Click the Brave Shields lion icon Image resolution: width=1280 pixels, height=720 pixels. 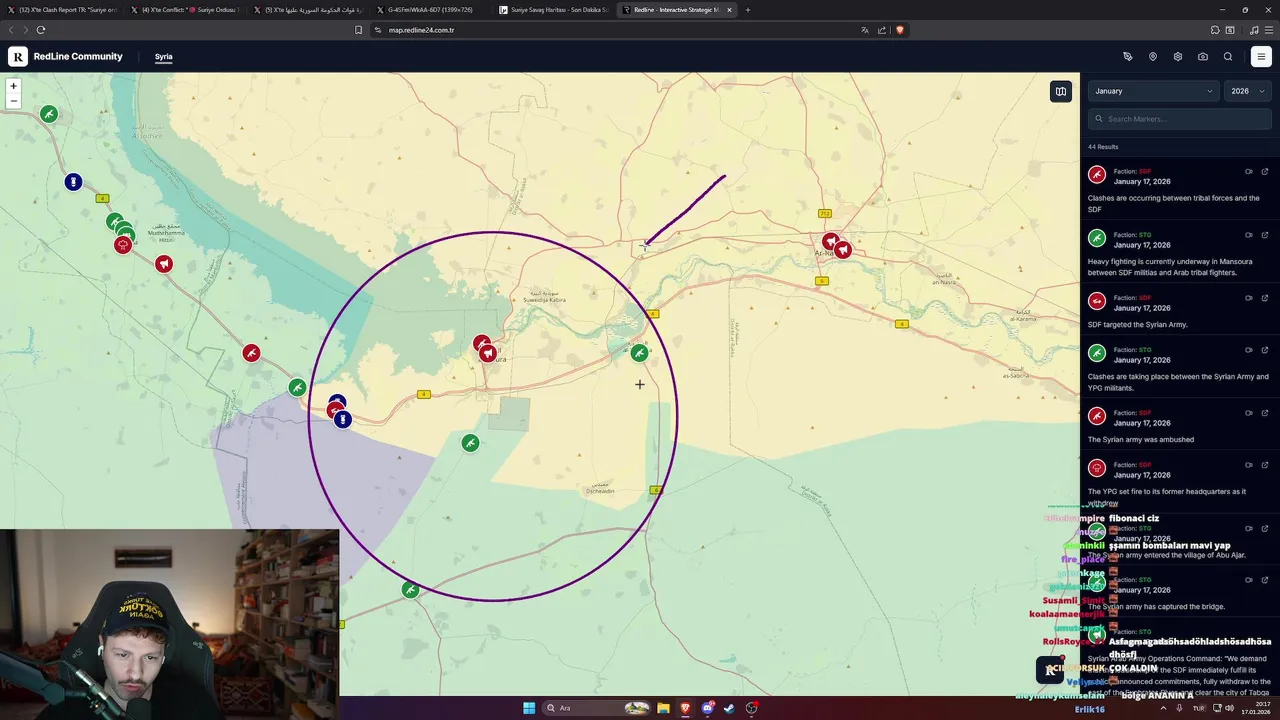tap(899, 30)
